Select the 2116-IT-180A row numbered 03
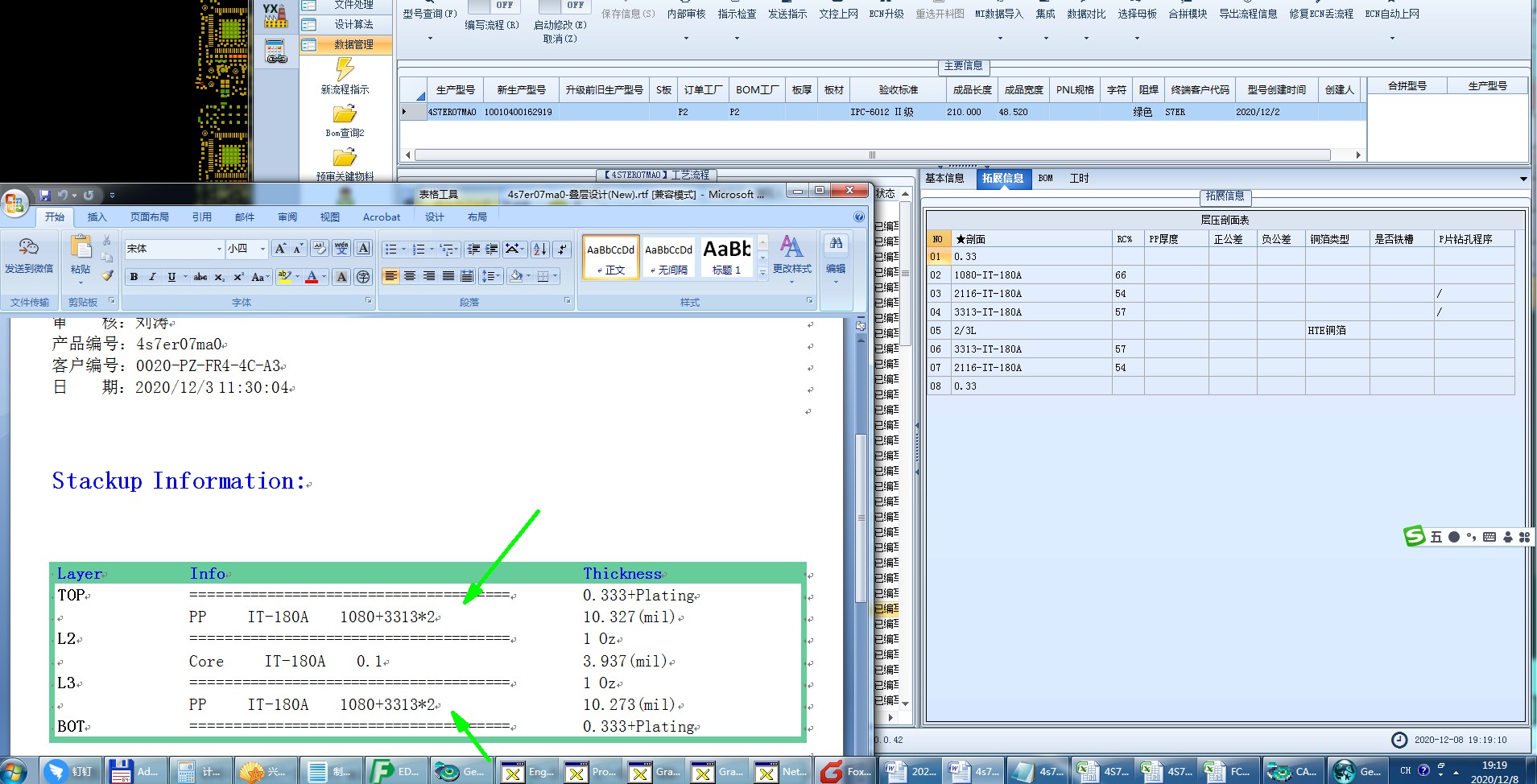This screenshot has width=1537, height=784. (x=1221, y=294)
